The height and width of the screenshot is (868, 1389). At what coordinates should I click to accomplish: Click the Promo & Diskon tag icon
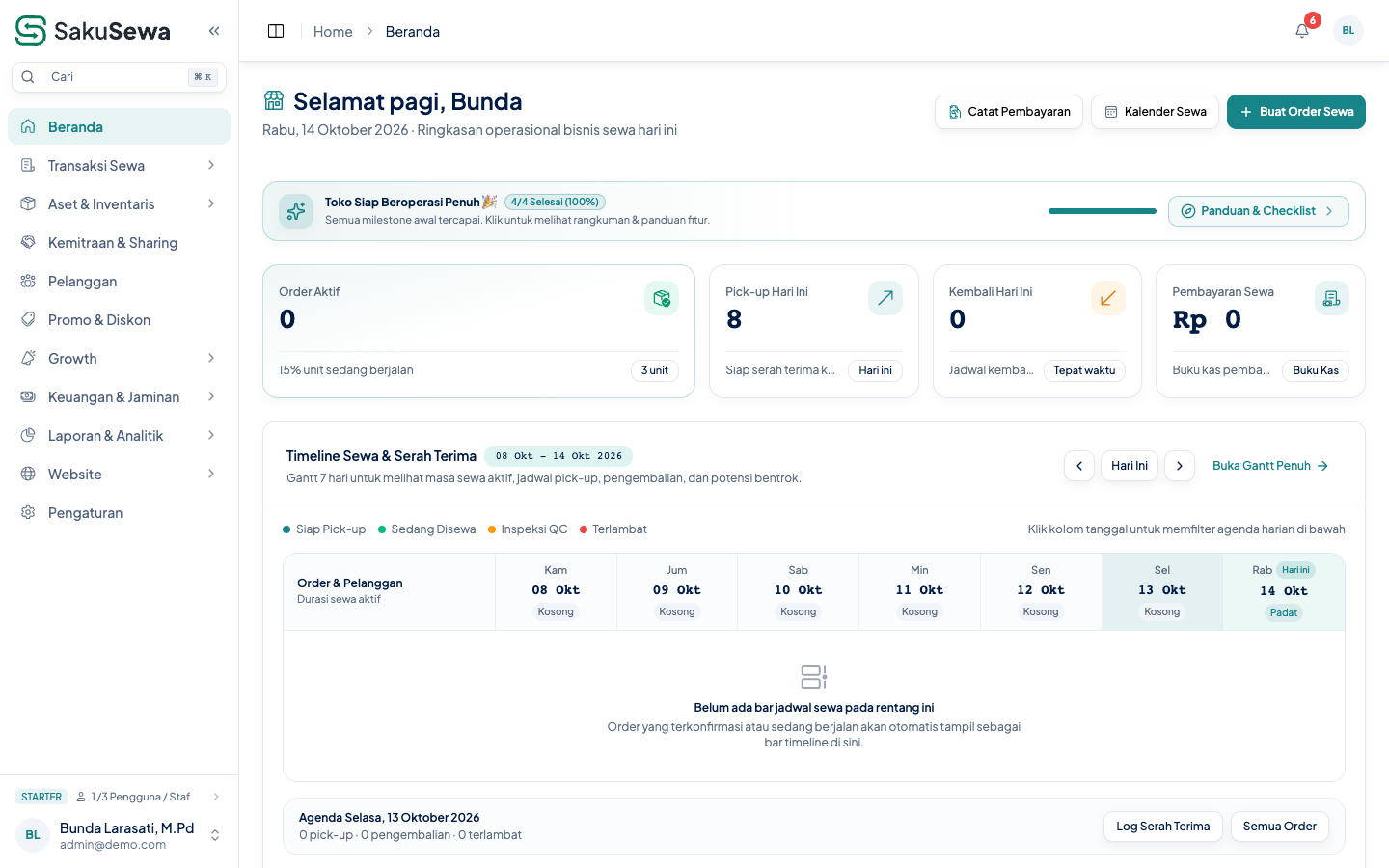[28, 319]
